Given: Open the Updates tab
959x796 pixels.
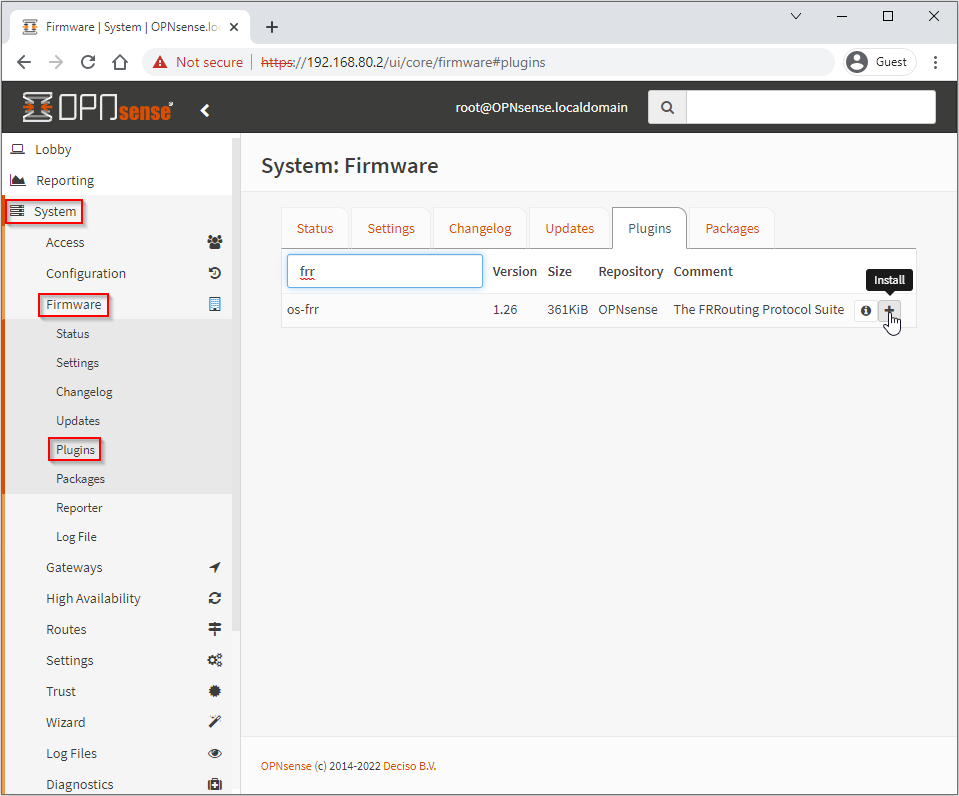Looking at the screenshot, I should 570,228.
